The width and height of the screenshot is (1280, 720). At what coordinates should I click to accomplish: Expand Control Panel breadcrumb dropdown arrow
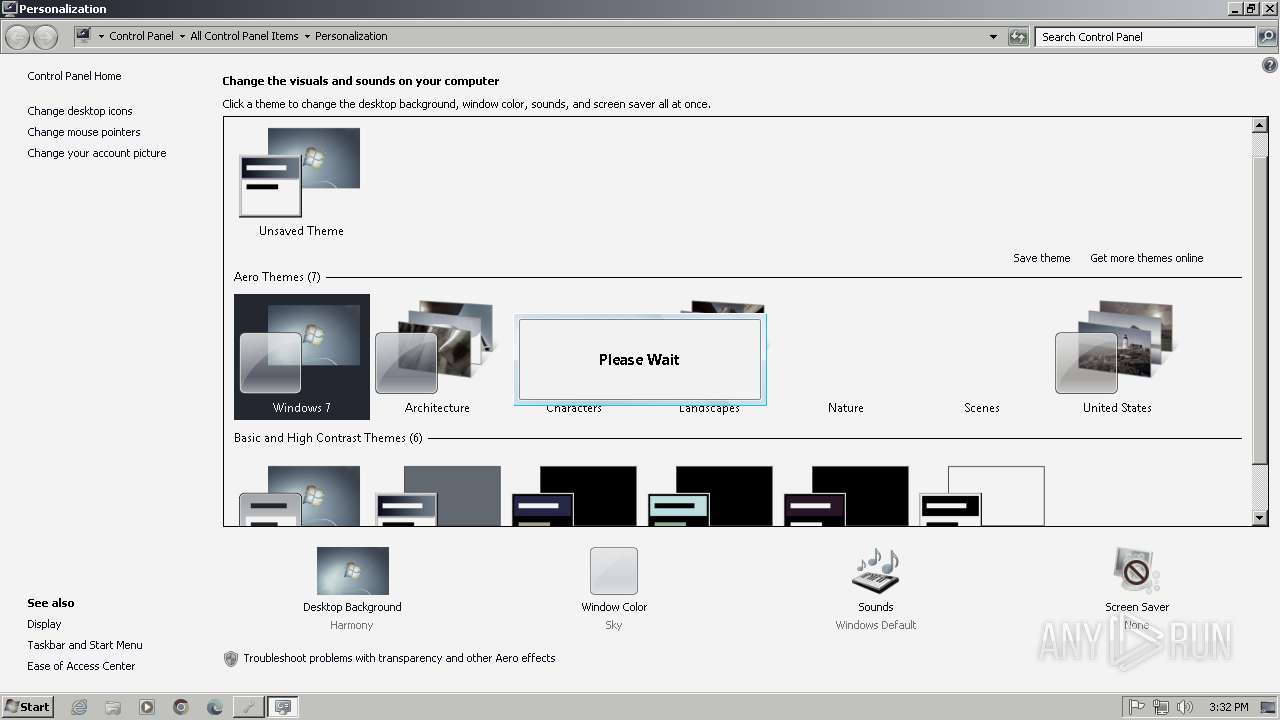[182, 37]
